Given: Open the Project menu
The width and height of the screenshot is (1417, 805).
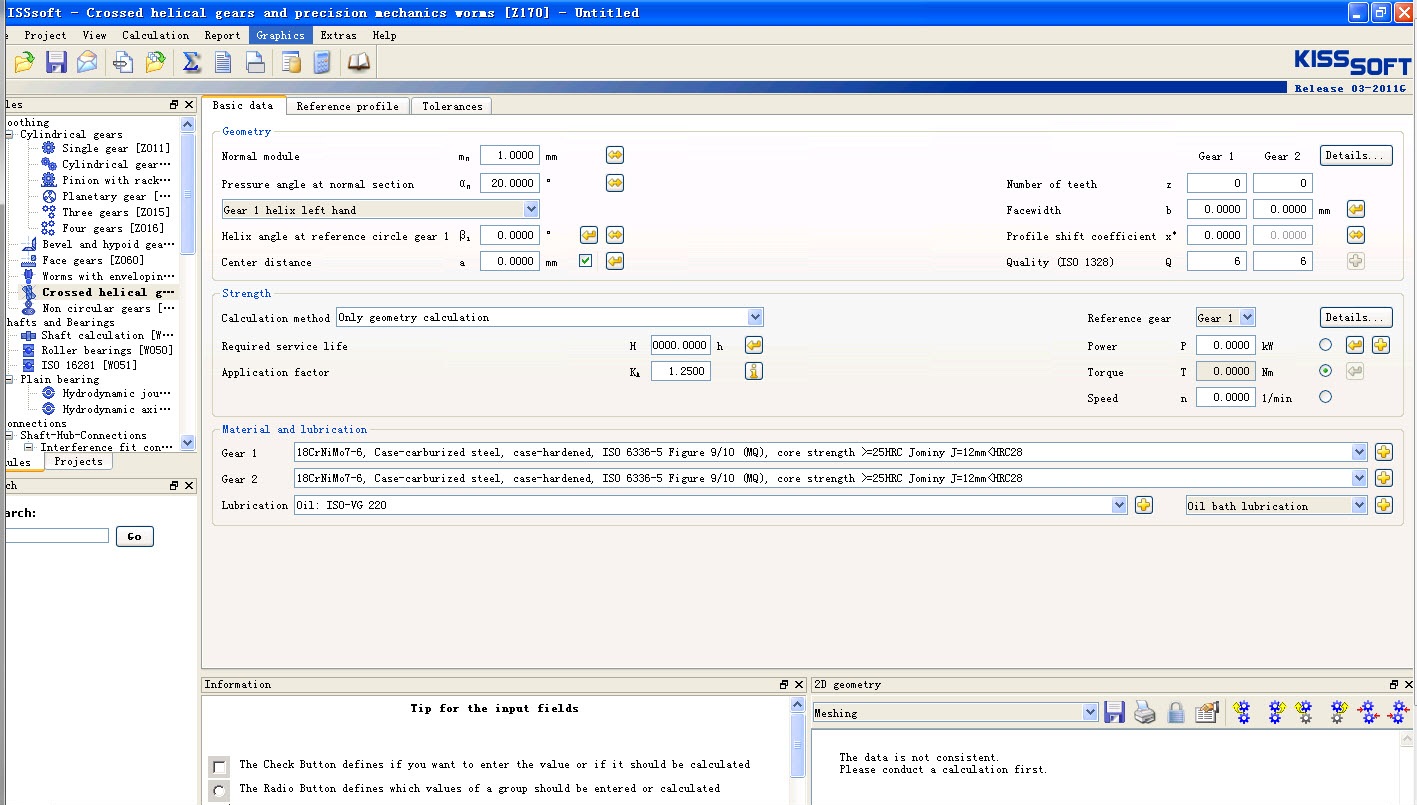Looking at the screenshot, I should 46,35.
